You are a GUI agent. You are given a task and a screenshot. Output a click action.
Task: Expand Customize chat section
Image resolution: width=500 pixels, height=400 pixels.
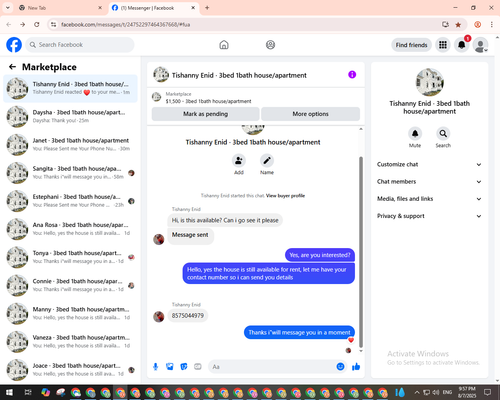coord(429,164)
